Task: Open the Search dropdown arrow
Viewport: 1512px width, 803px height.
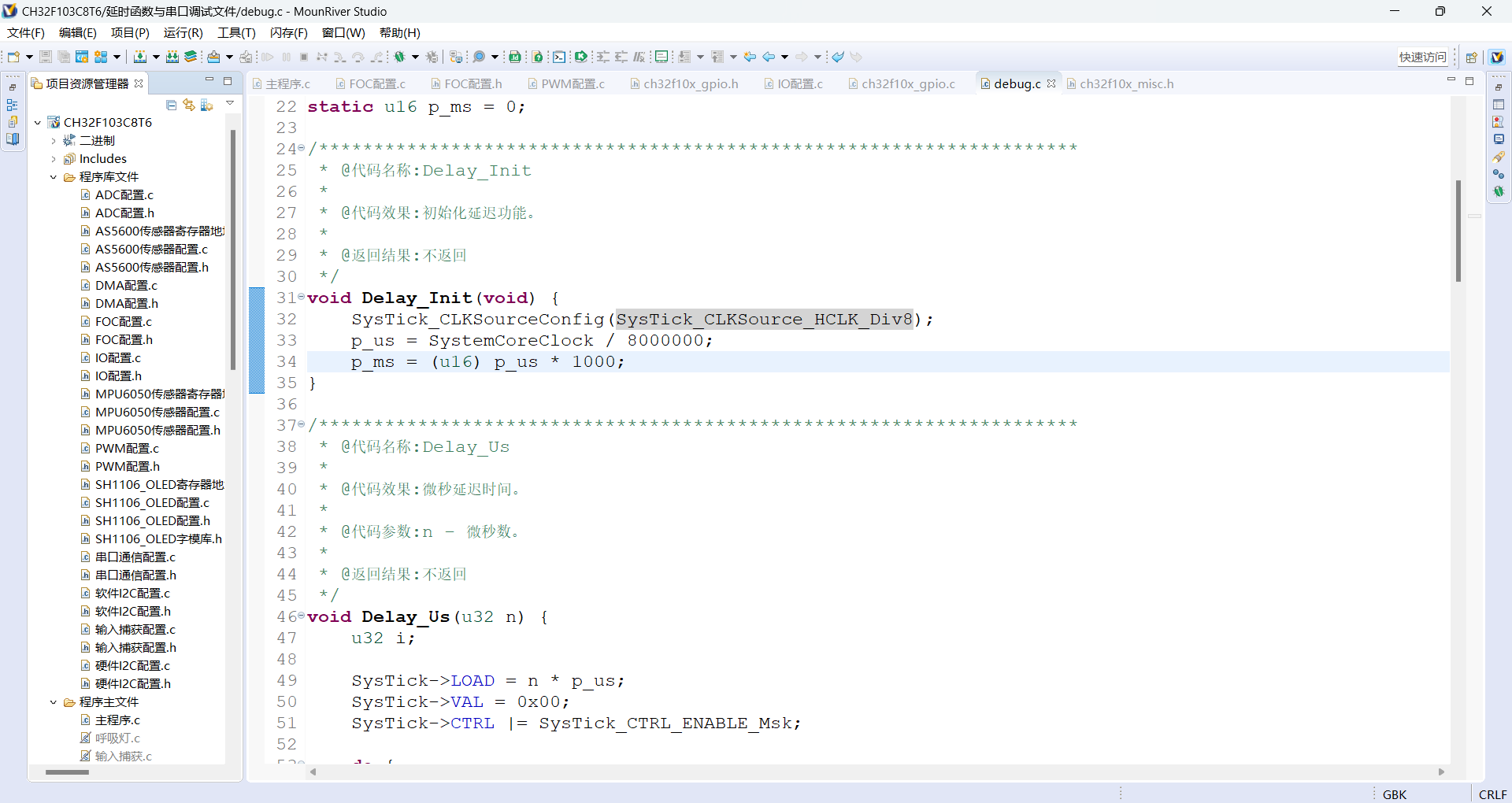Action: pos(495,57)
